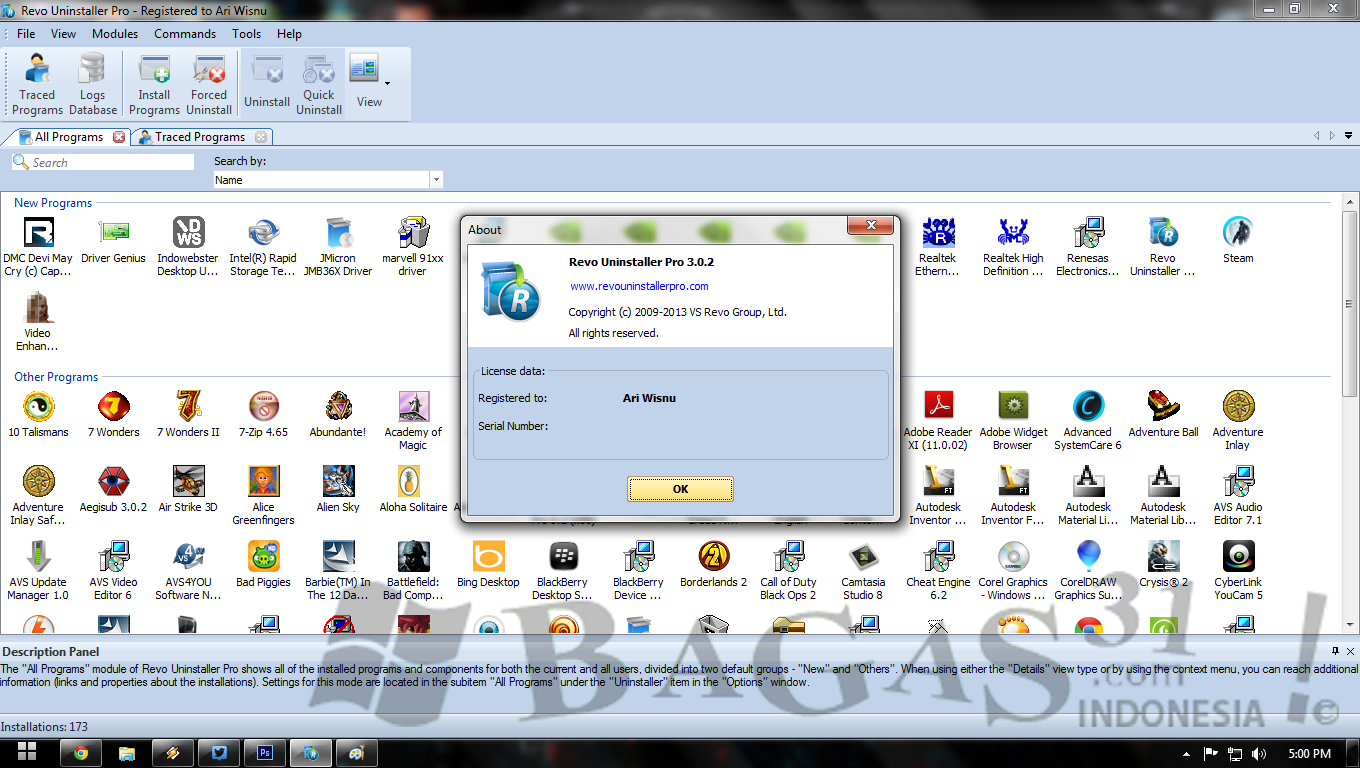Click the Quick Uninstall toolbar button
The image size is (1360, 768).
point(319,84)
